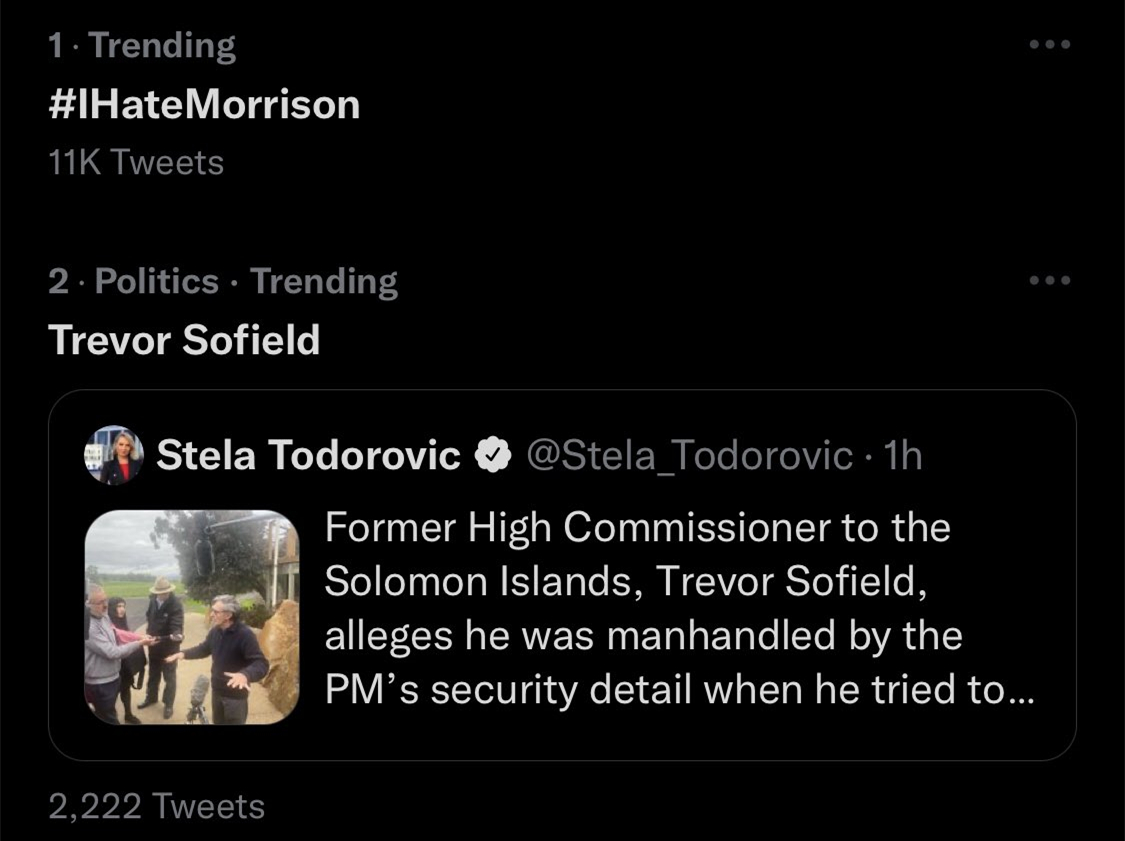1125x841 pixels.
Task: Select the Politics category label
Action: [156, 281]
